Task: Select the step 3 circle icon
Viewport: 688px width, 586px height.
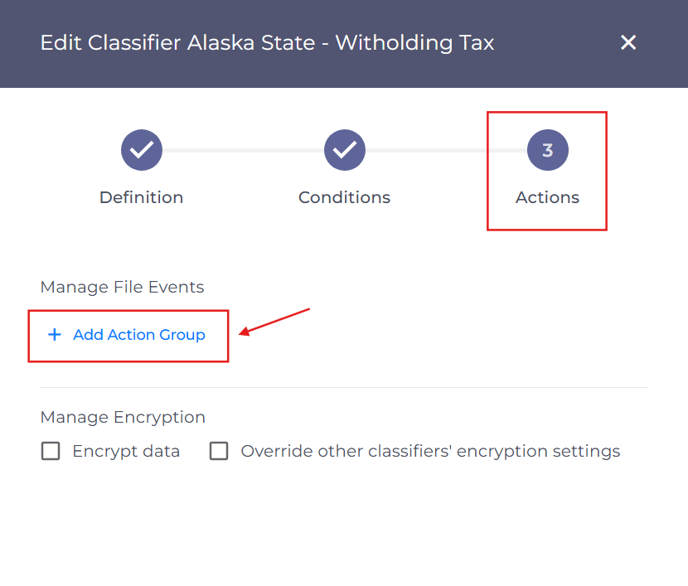Action: 548,150
